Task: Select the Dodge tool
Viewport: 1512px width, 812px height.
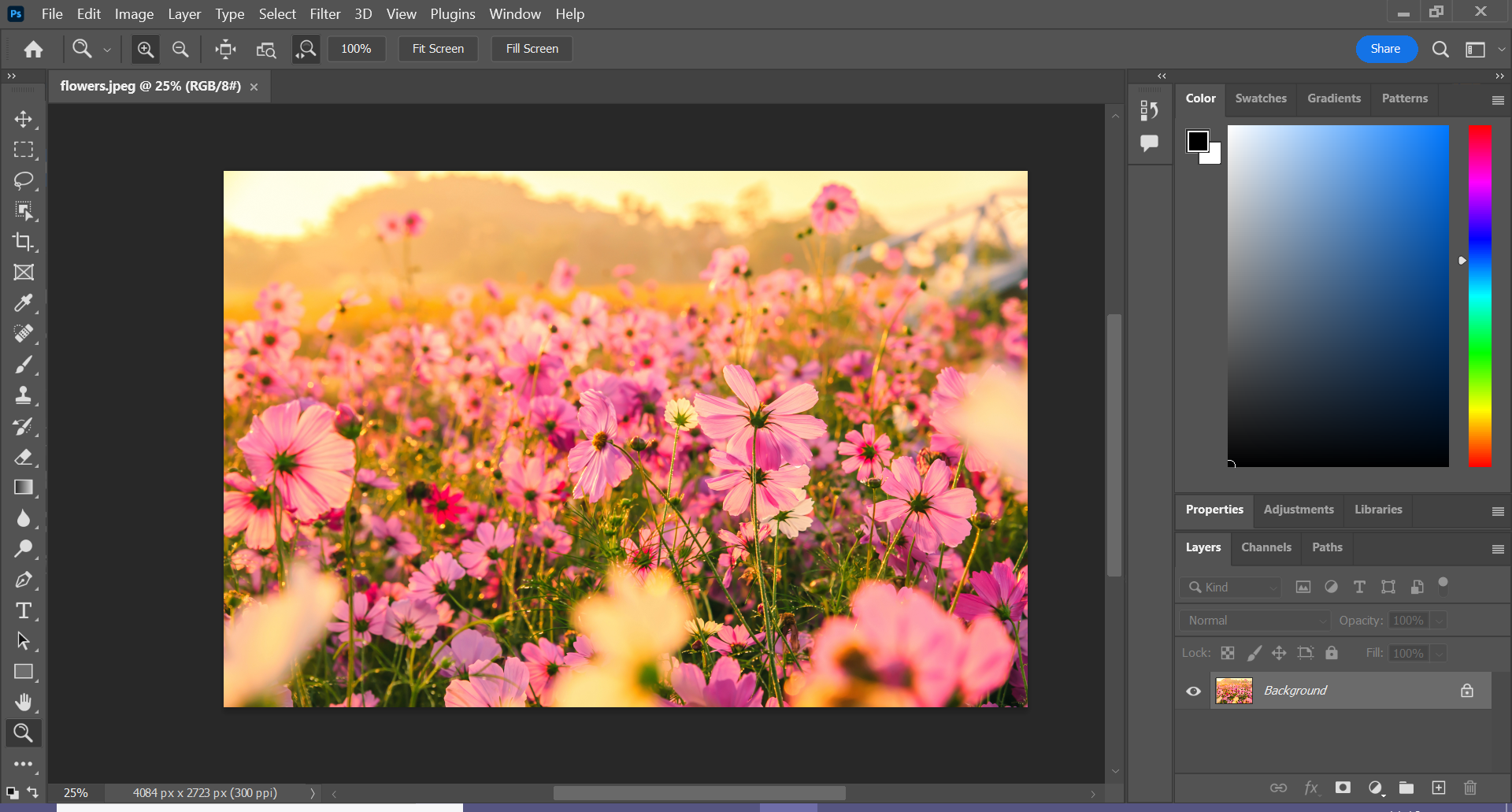Action: click(24, 549)
